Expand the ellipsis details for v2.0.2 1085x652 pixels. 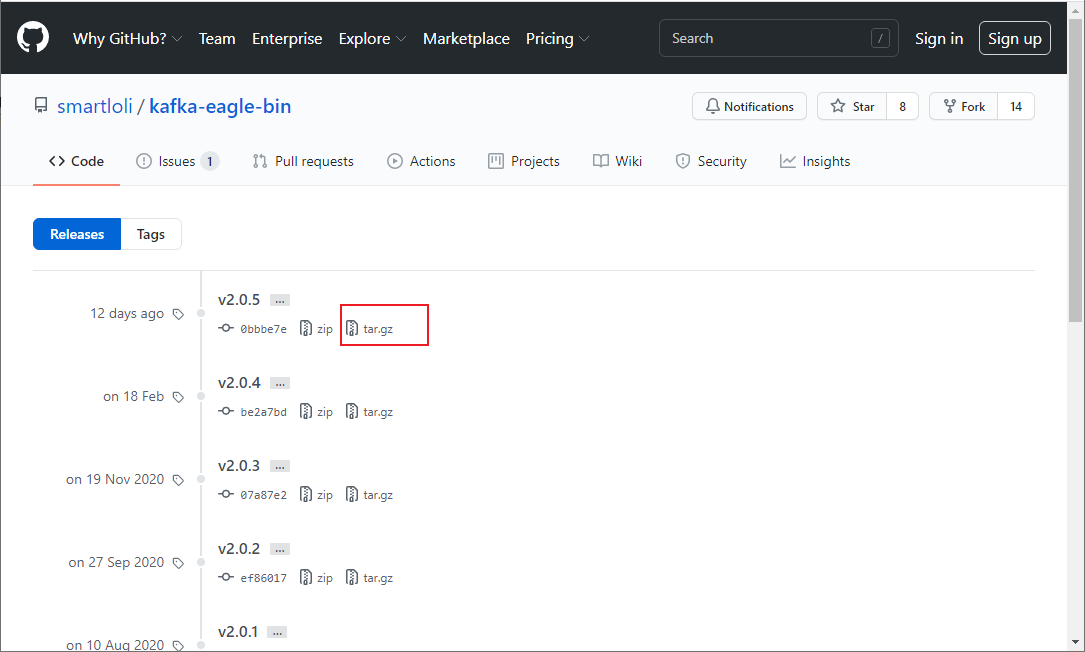point(280,550)
